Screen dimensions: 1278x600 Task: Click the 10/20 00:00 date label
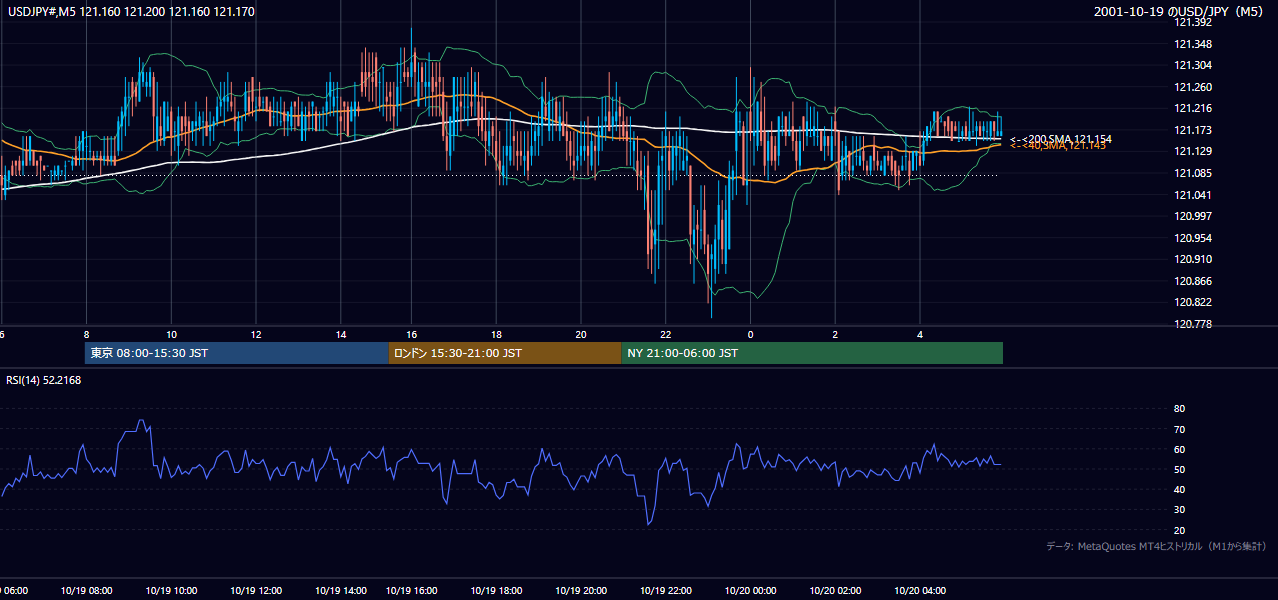[750, 590]
